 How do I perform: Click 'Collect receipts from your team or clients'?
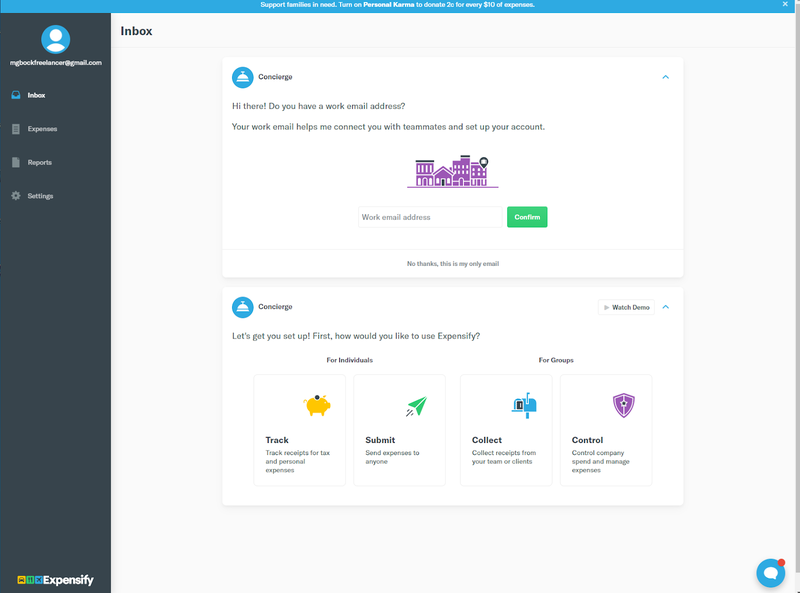tap(504, 457)
